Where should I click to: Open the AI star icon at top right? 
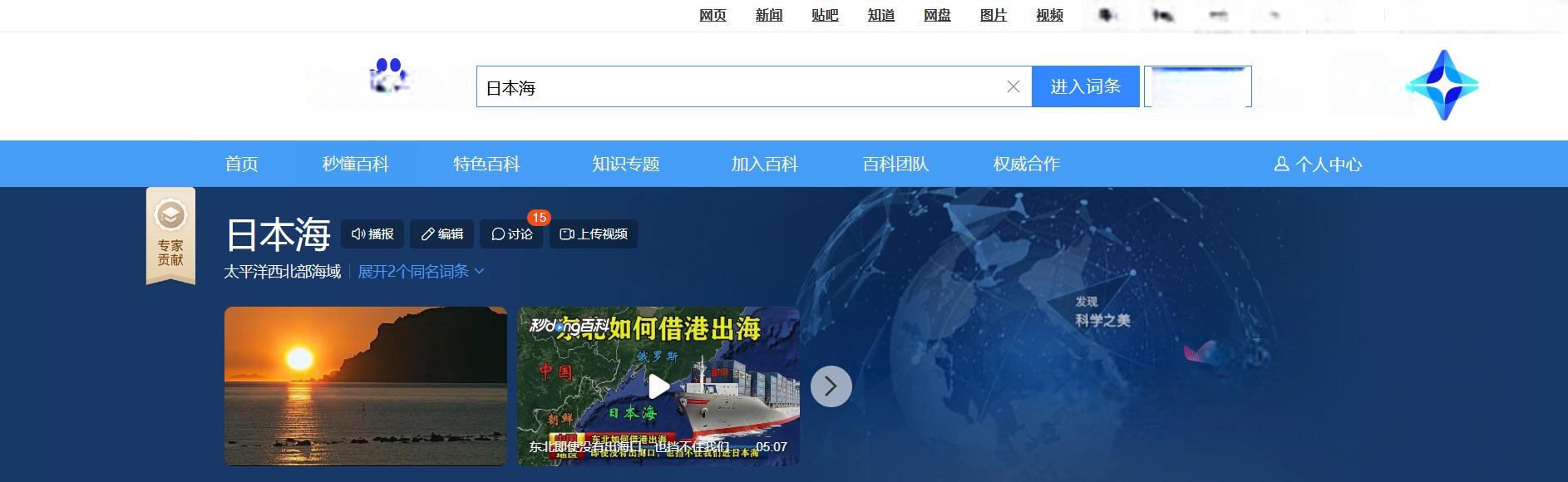pyautogui.click(x=1443, y=85)
